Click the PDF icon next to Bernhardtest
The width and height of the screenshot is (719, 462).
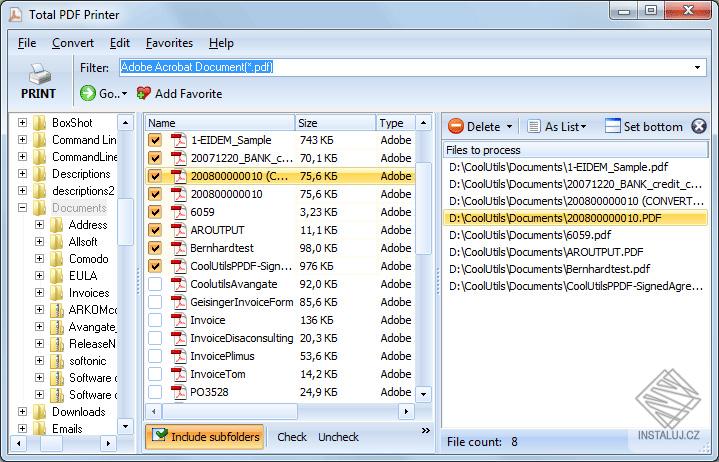(x=178, y=248)
